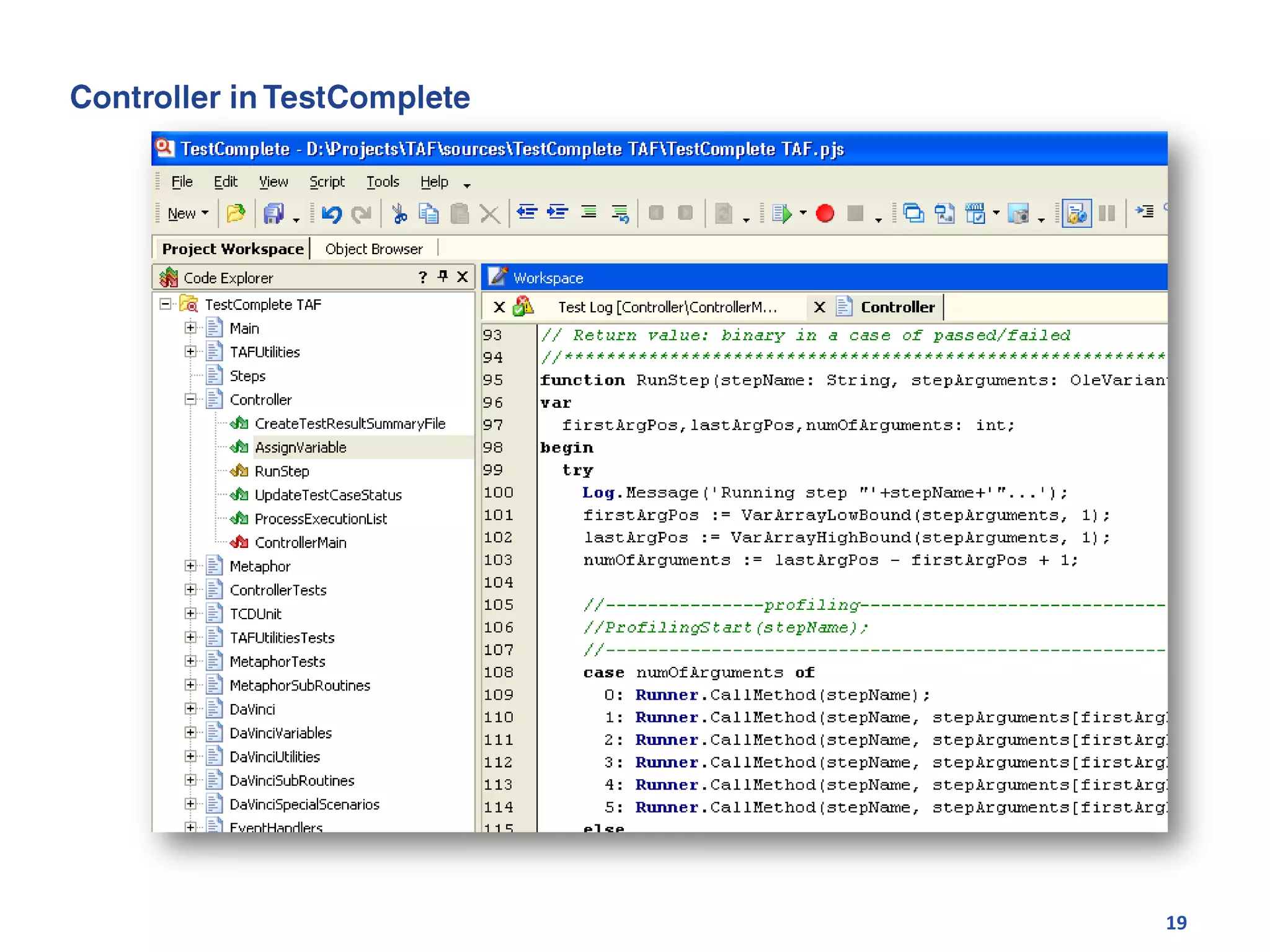
Task: Open the Script menu
Action: coord(326,182)
